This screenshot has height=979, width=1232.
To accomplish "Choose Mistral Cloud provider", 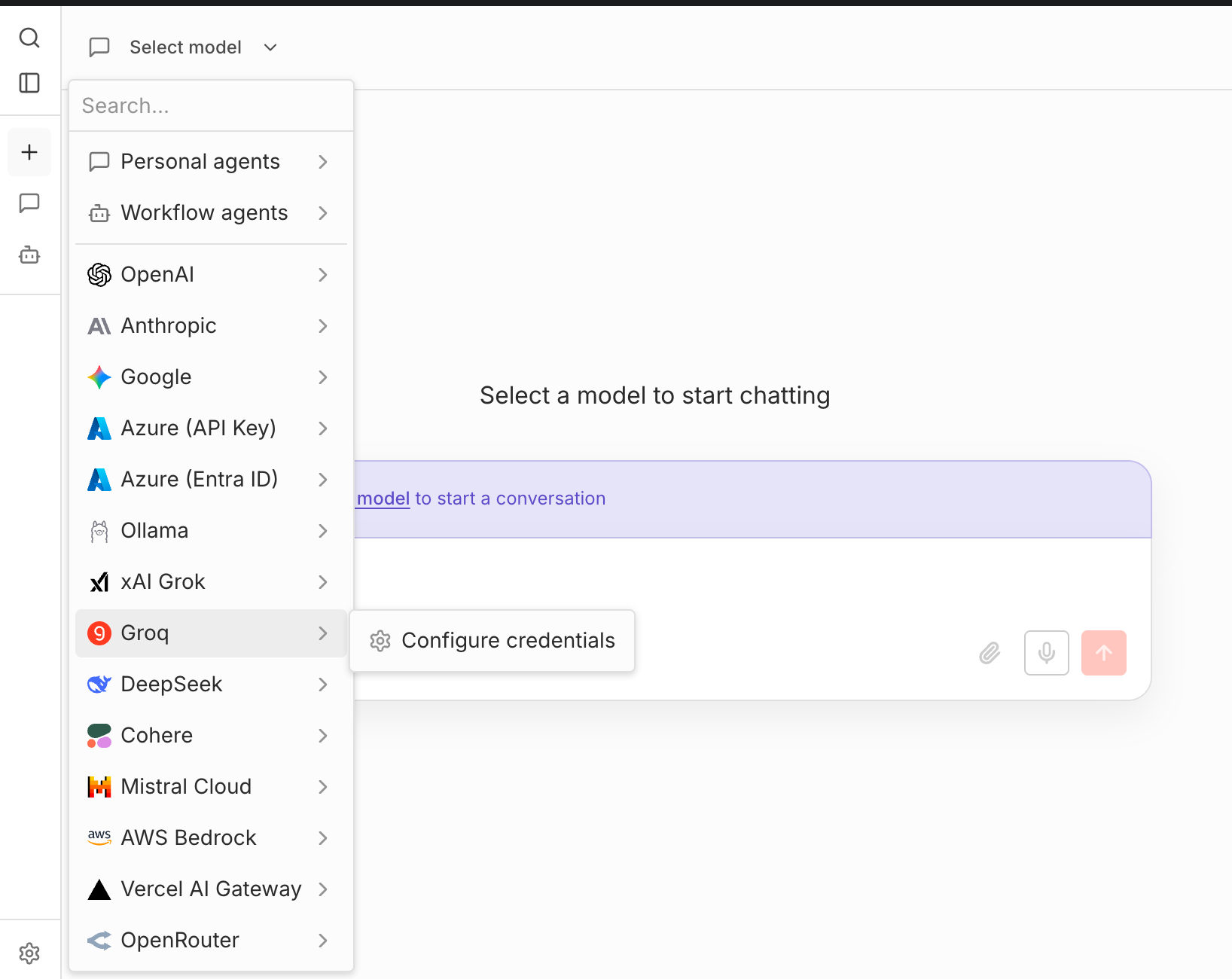I will (x=211, y=787).
